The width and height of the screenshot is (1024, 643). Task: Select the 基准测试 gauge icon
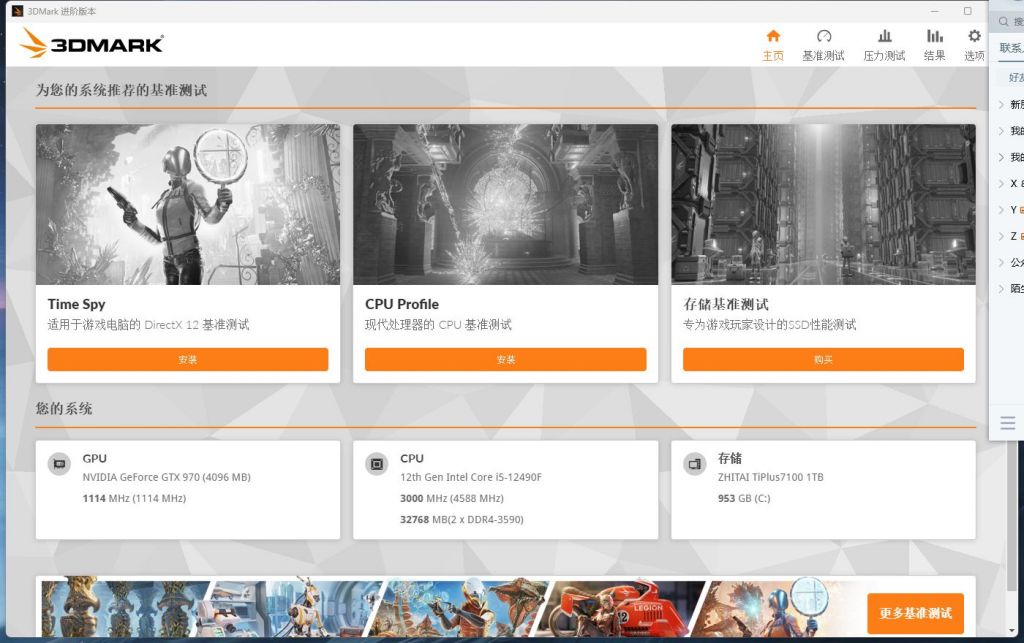825,36
